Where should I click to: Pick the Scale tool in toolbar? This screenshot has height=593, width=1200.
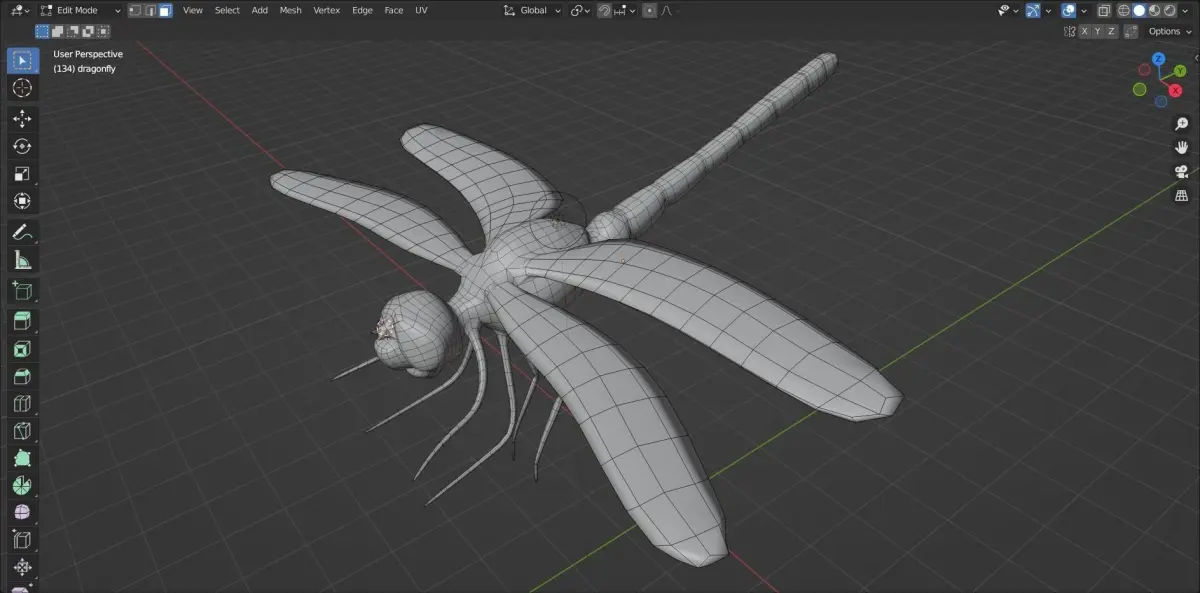[22, 173]
